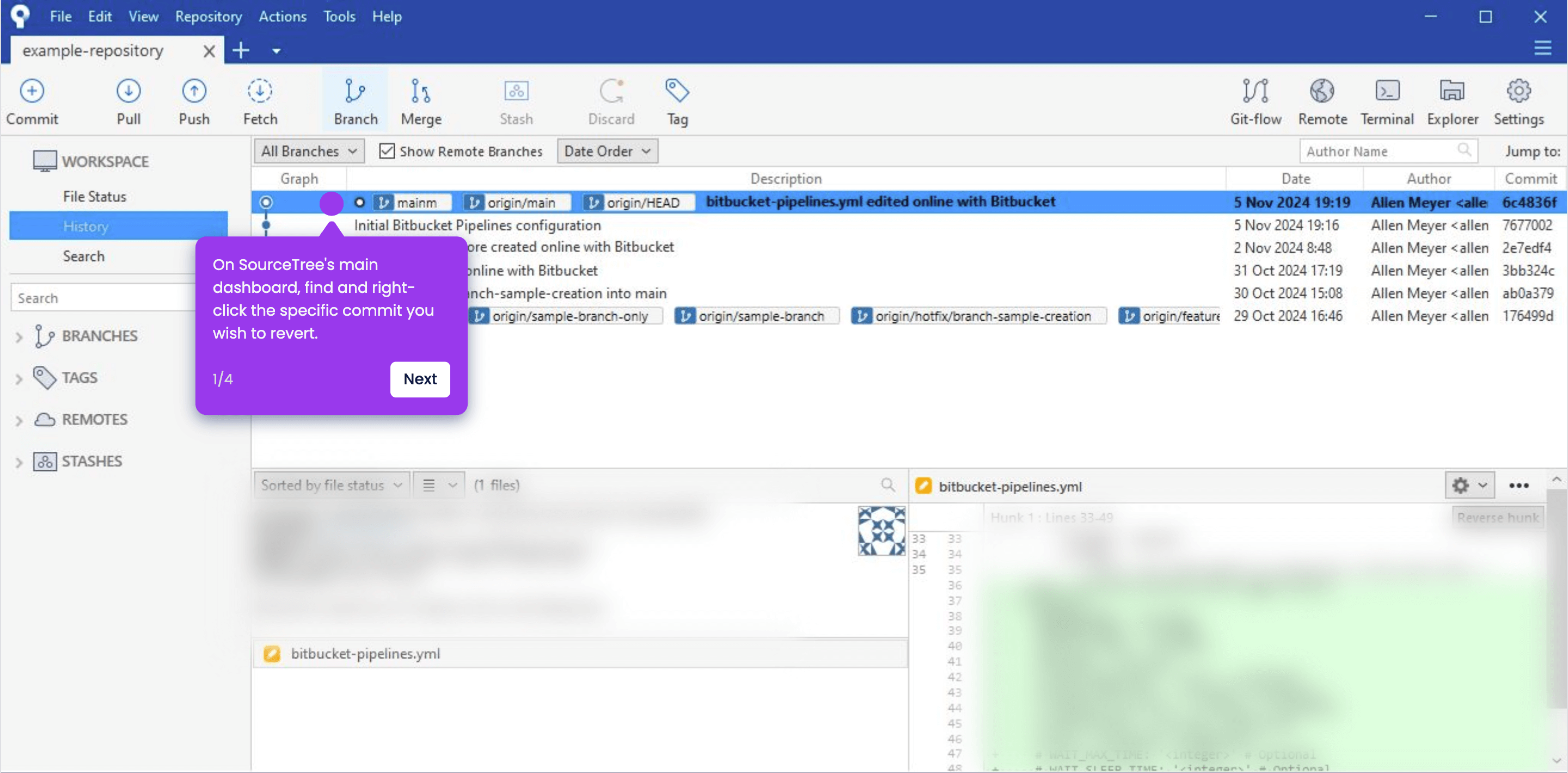1568x773 pixels.
Task: Select the bitbucket-pipelines.yml file in list
Action: [579, 654]
